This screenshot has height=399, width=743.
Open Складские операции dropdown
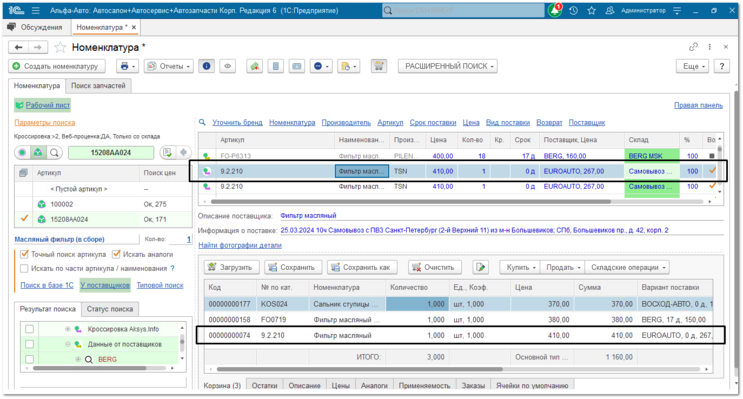click(x=627, y=267)
